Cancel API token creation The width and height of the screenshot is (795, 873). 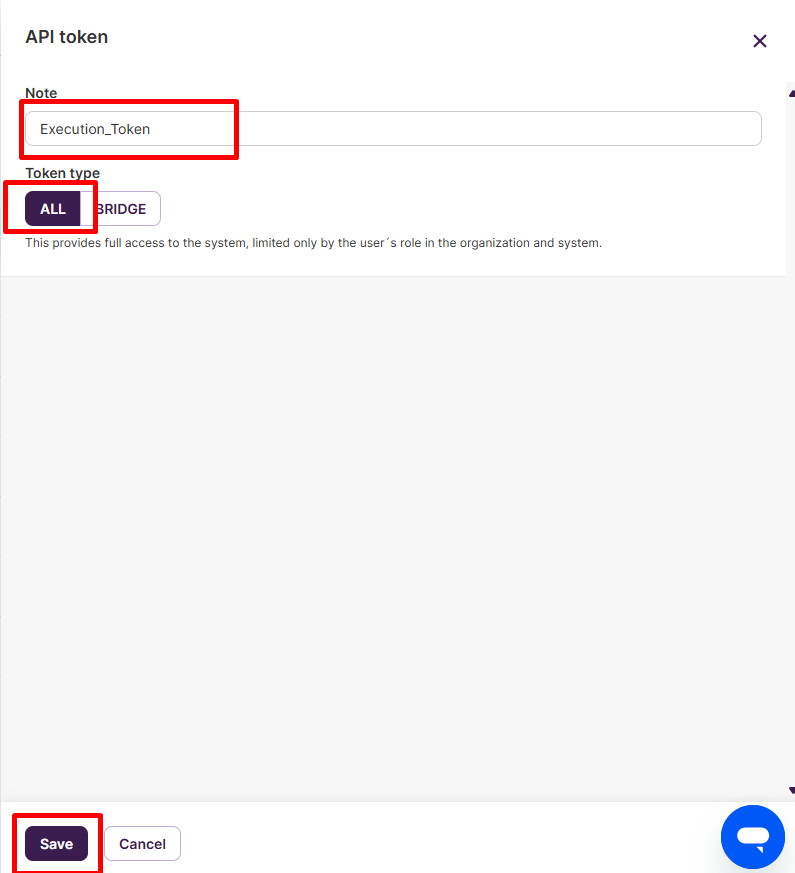pos(143,843)
